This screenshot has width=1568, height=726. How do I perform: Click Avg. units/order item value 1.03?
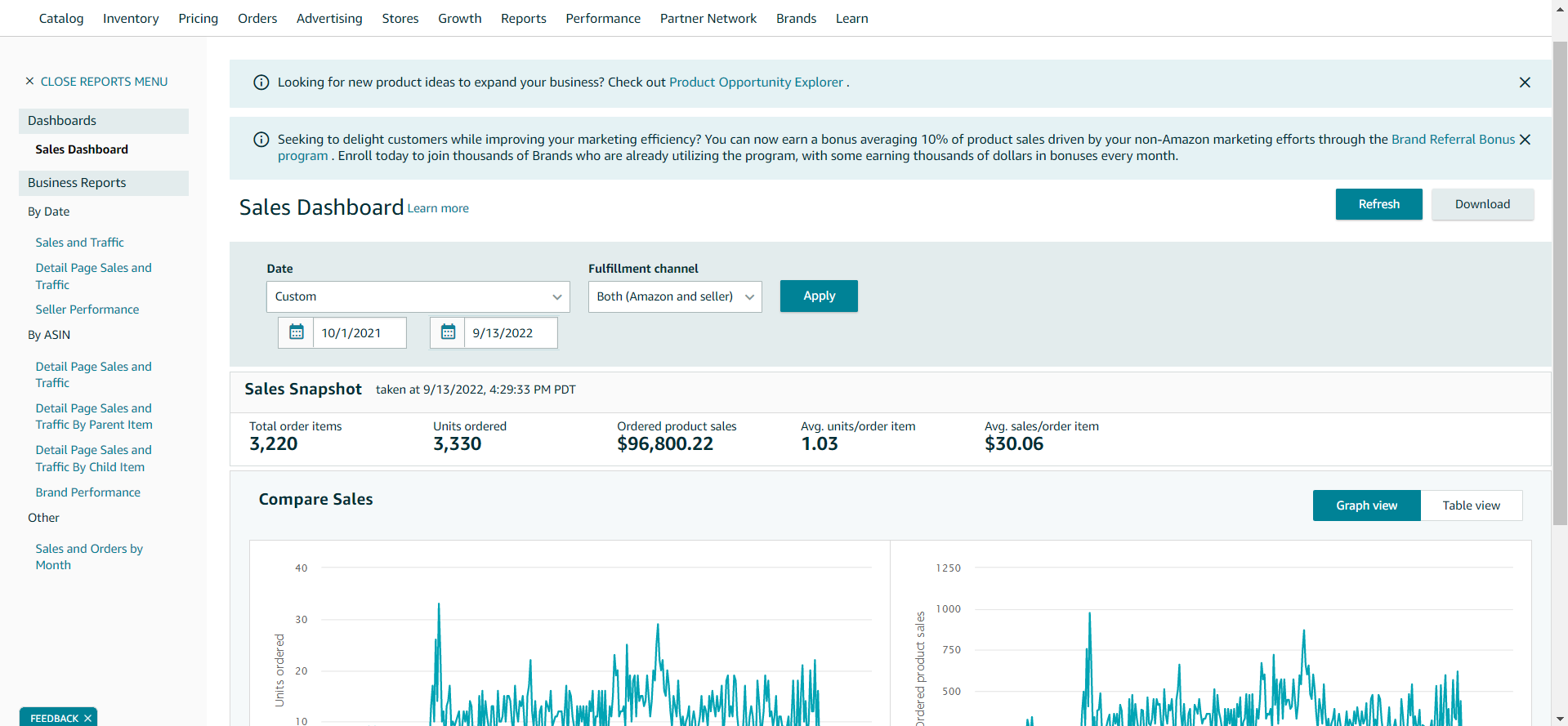[820, 444]
